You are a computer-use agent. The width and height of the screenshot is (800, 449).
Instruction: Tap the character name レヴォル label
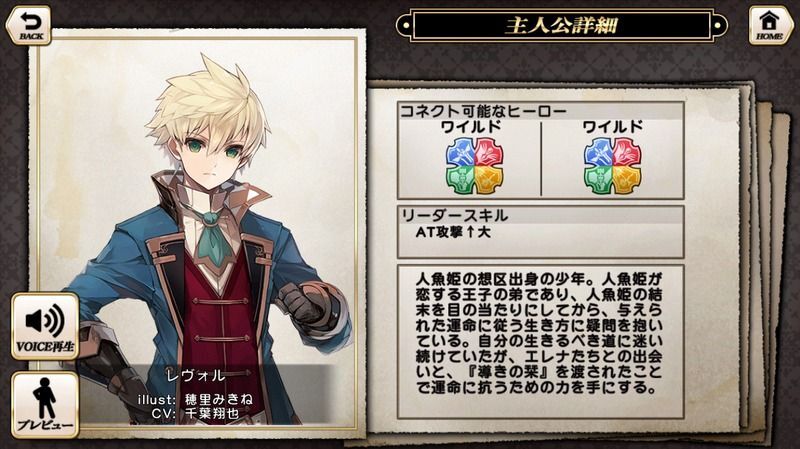(196, 375)
